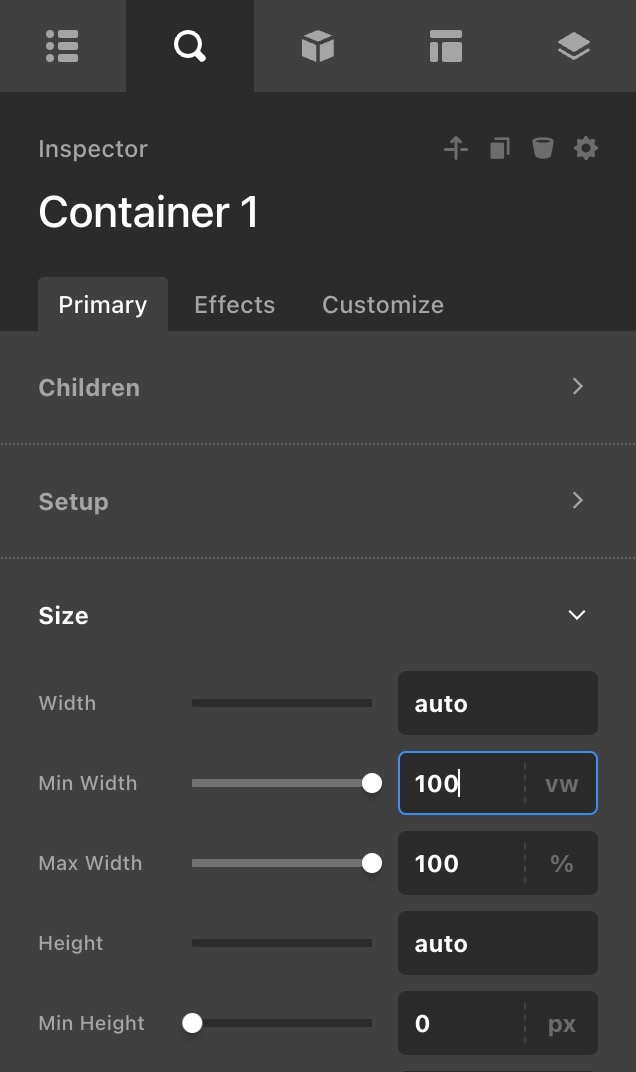Open the Min Width vw unit selector
The image size is (636, 1072).
561,783
